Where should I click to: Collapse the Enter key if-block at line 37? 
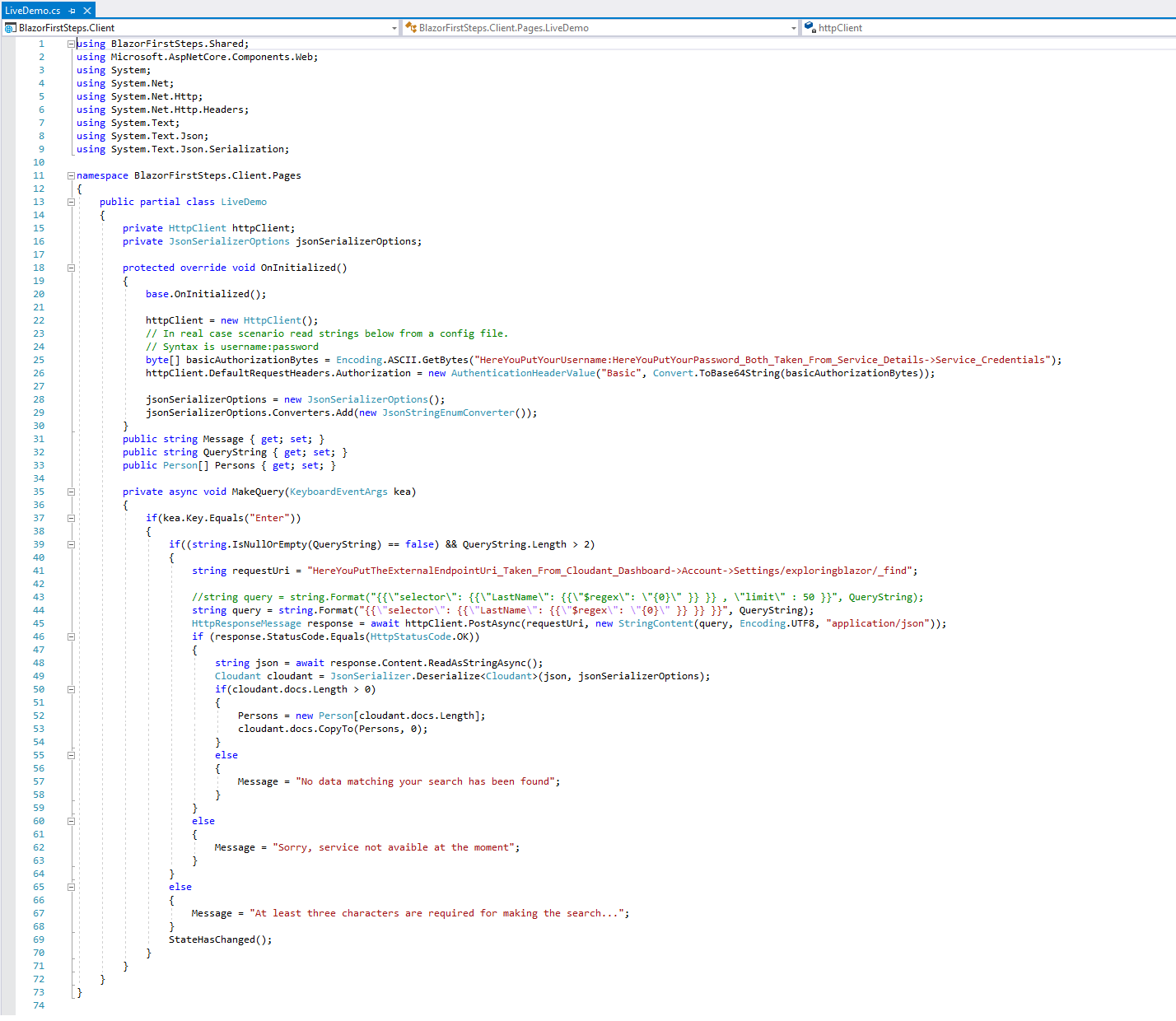71,518
